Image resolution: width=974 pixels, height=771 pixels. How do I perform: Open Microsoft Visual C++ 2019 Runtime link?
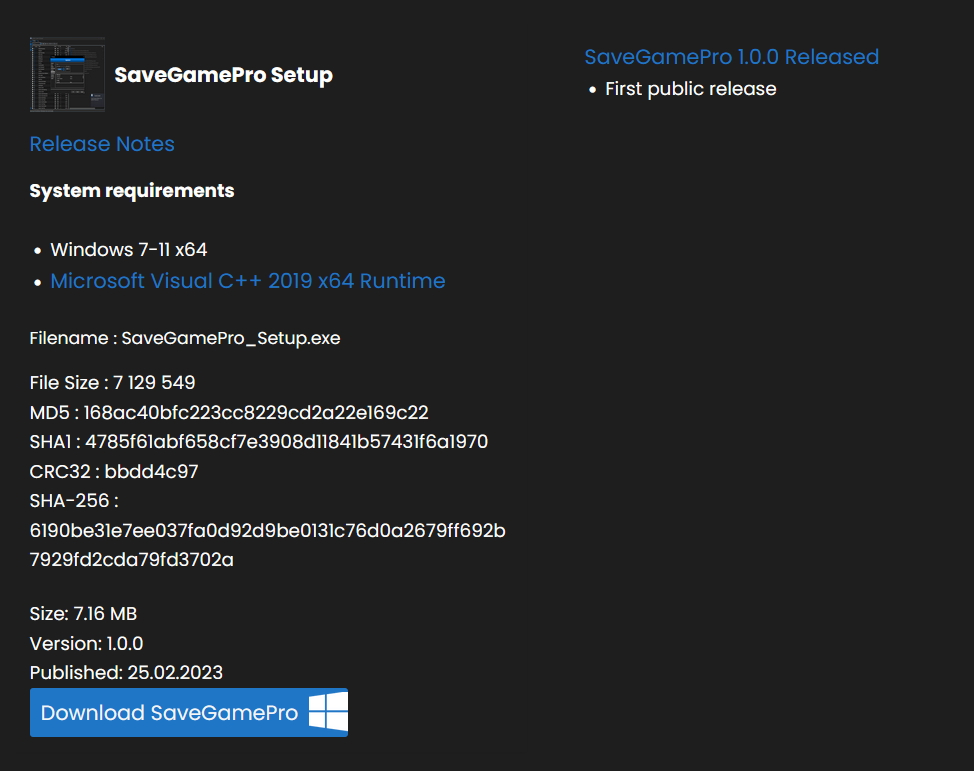[248, 281]
